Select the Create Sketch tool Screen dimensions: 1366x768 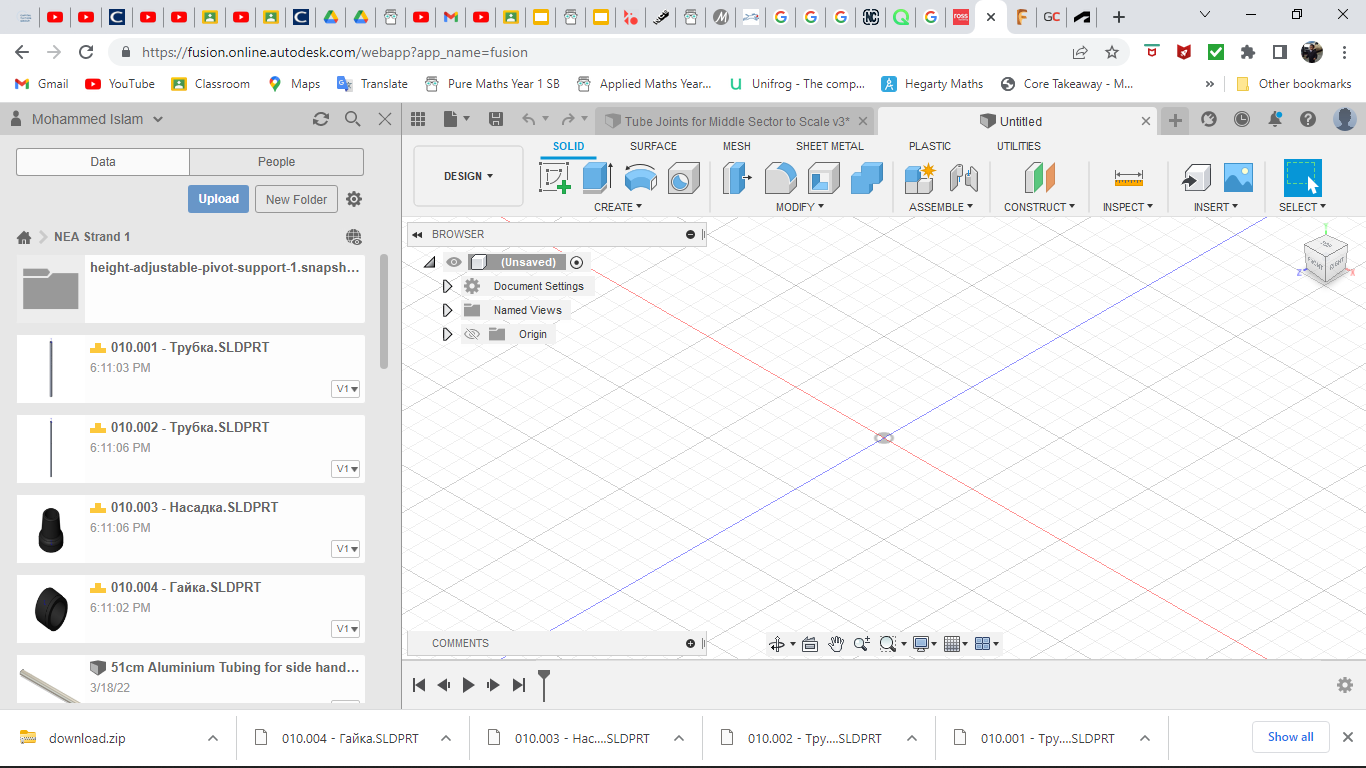click(556, 178)
